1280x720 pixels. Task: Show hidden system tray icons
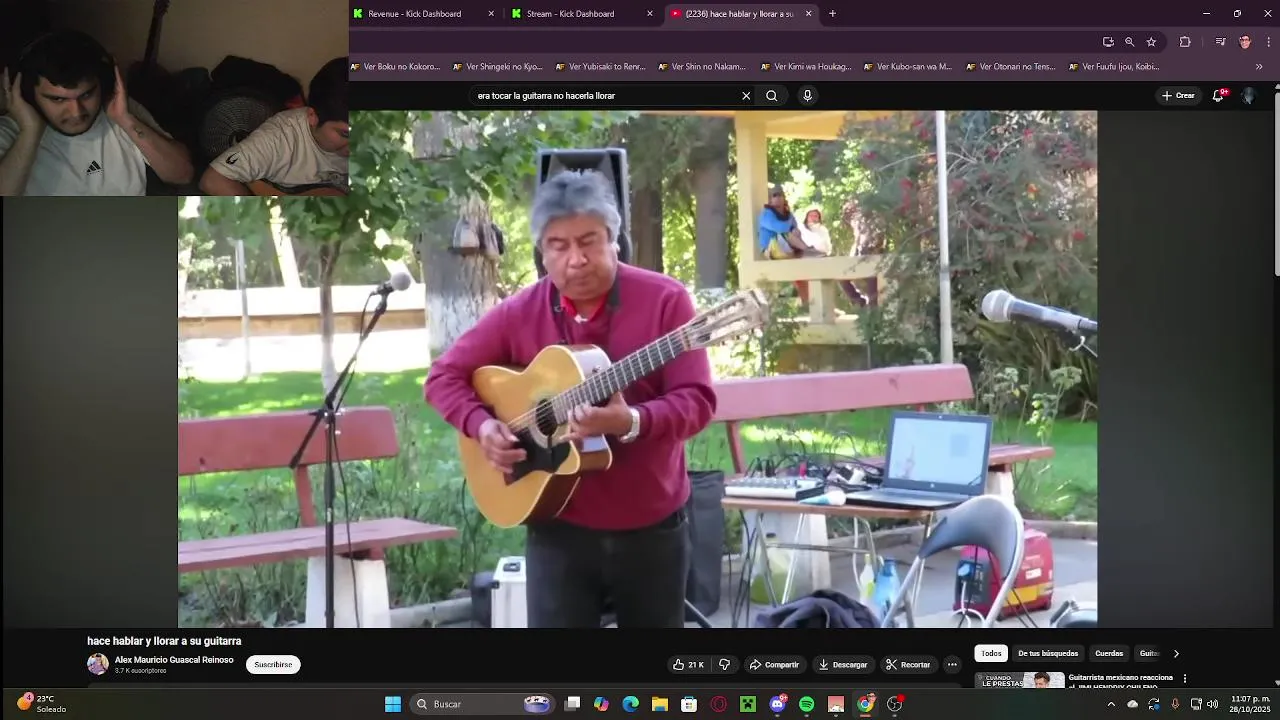click(x=1110, y=704)
